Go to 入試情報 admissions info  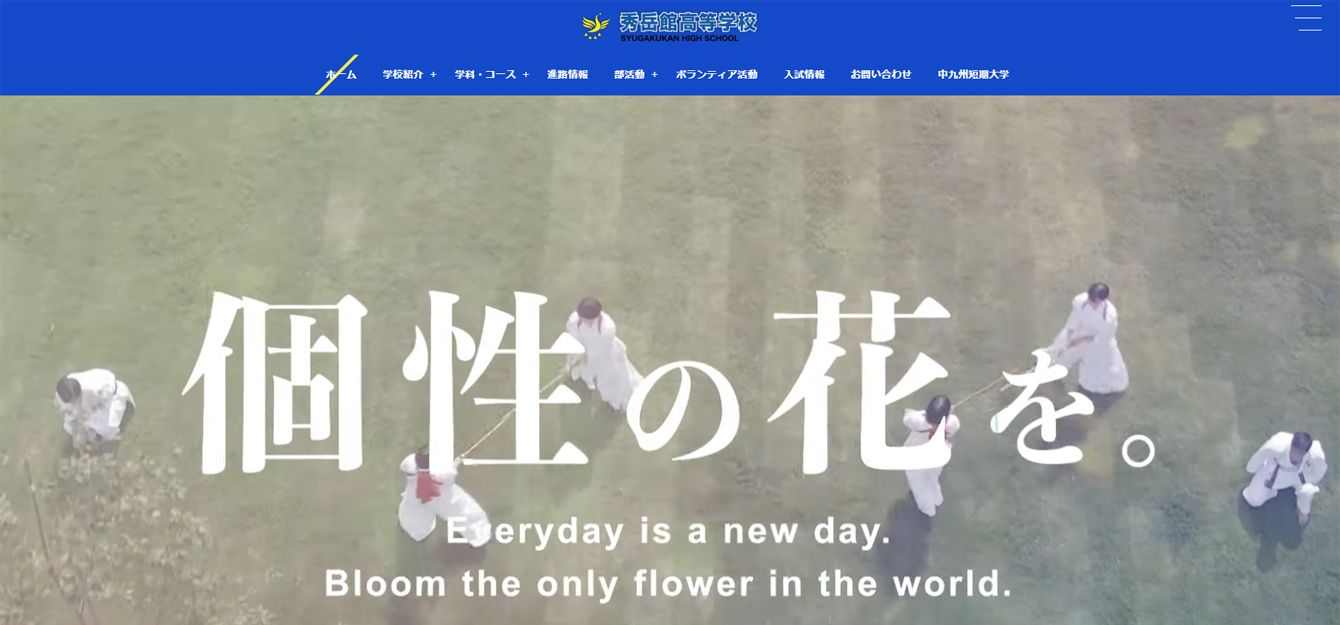804,75
